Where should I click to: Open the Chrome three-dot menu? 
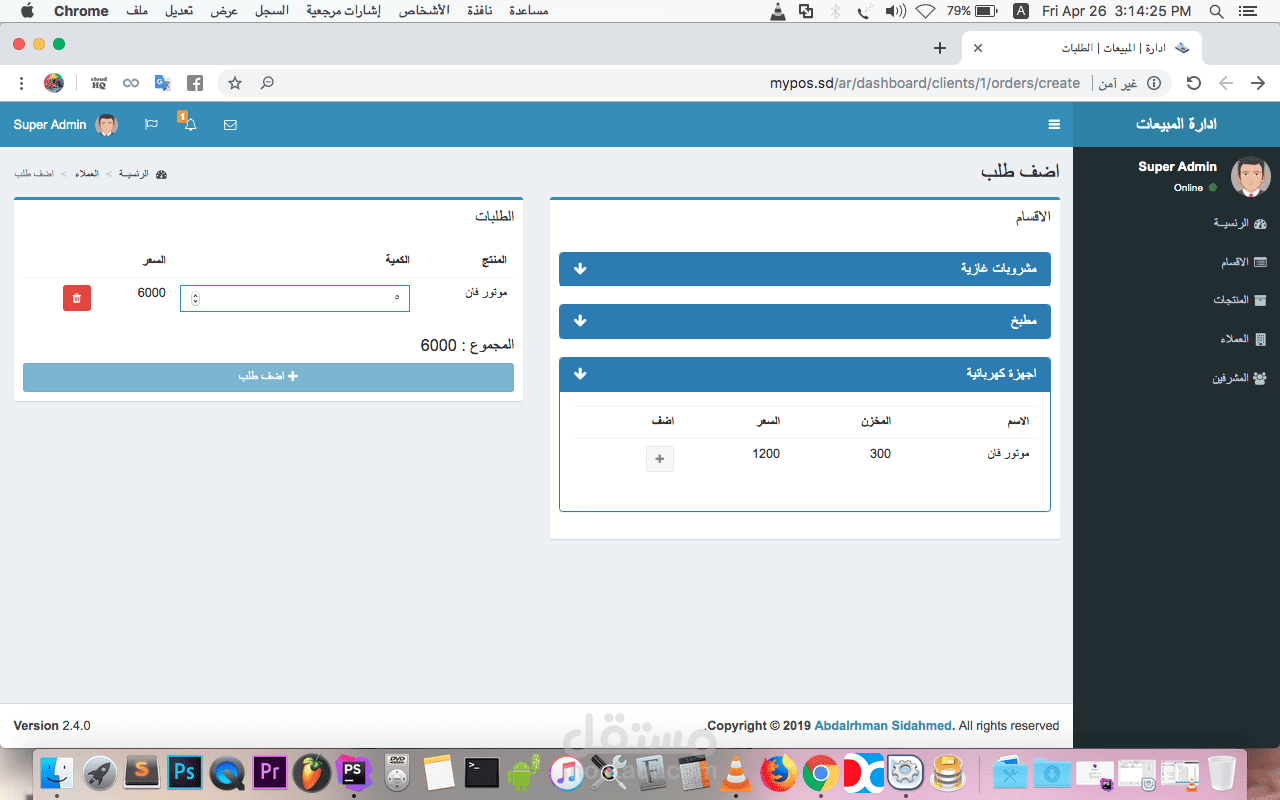(x=22, y=83)
